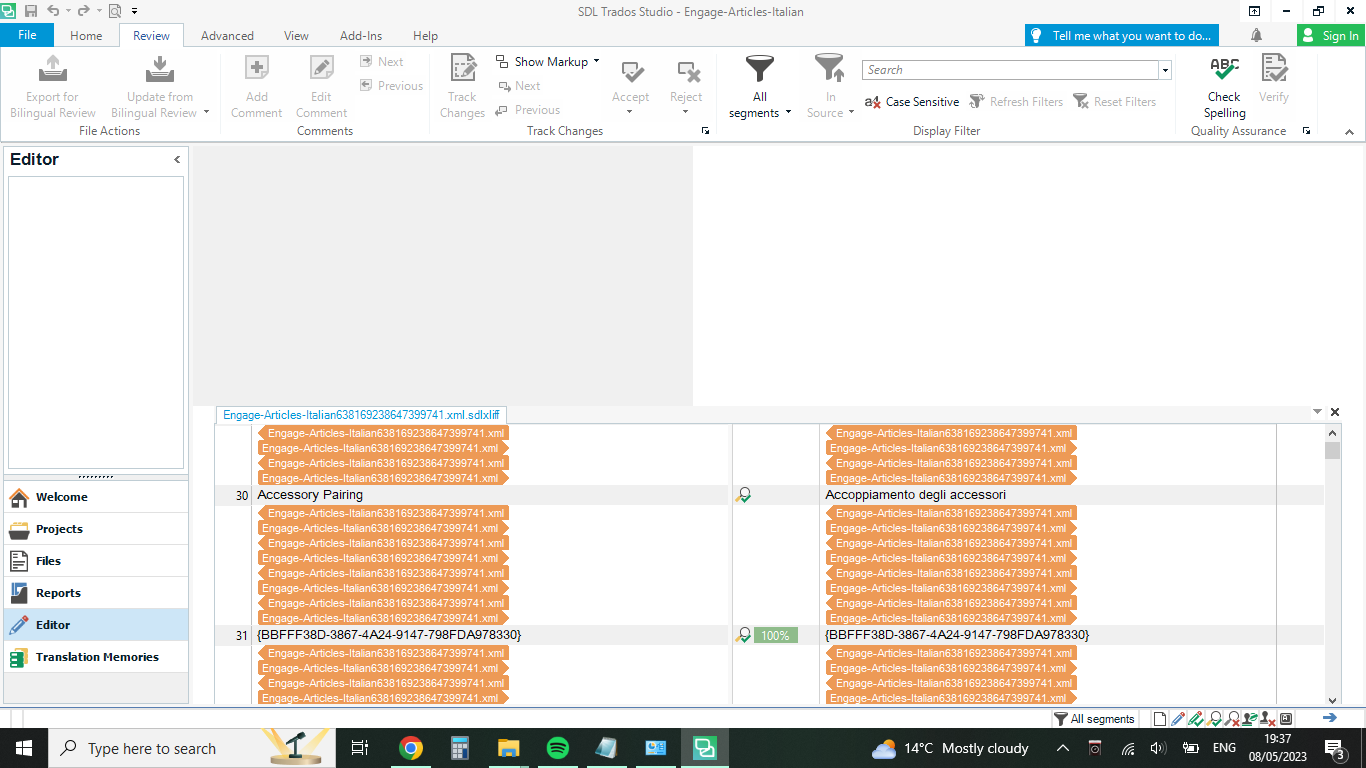
Task: Click segment 30 translation status icon
Action: point(743,495)
